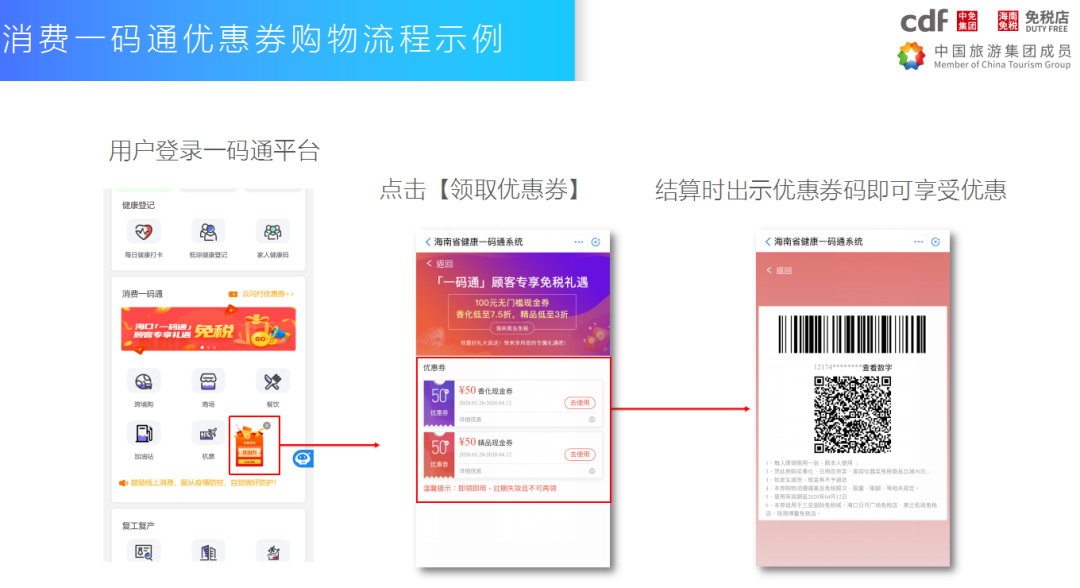The image size is (1080, 588).
Task: Tap the 免税 promotional banner
Action: click(208, 329)
